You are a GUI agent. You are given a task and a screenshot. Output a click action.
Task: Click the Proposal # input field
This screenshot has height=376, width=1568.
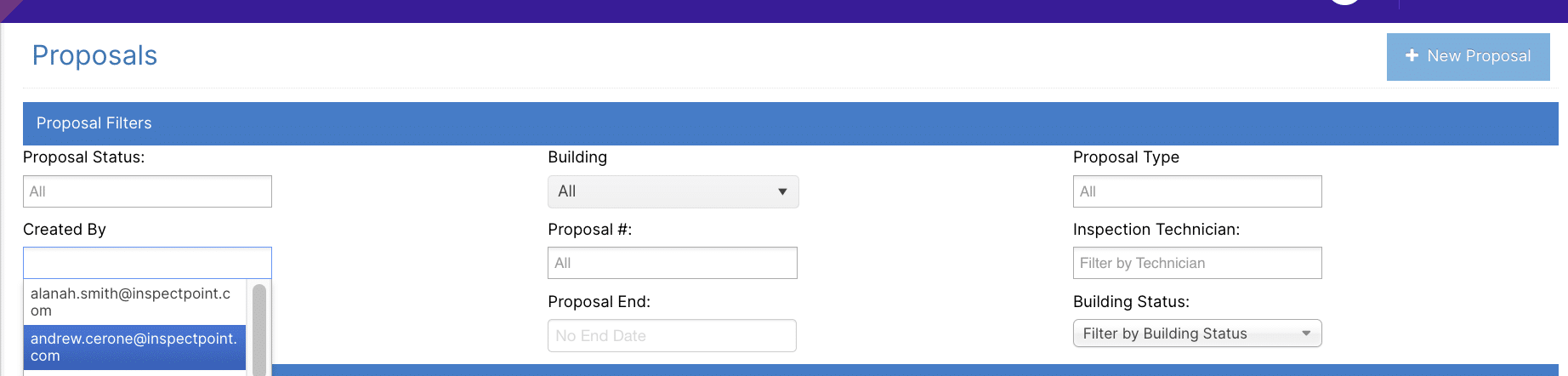pyautogui.click(x=672, y=263)
